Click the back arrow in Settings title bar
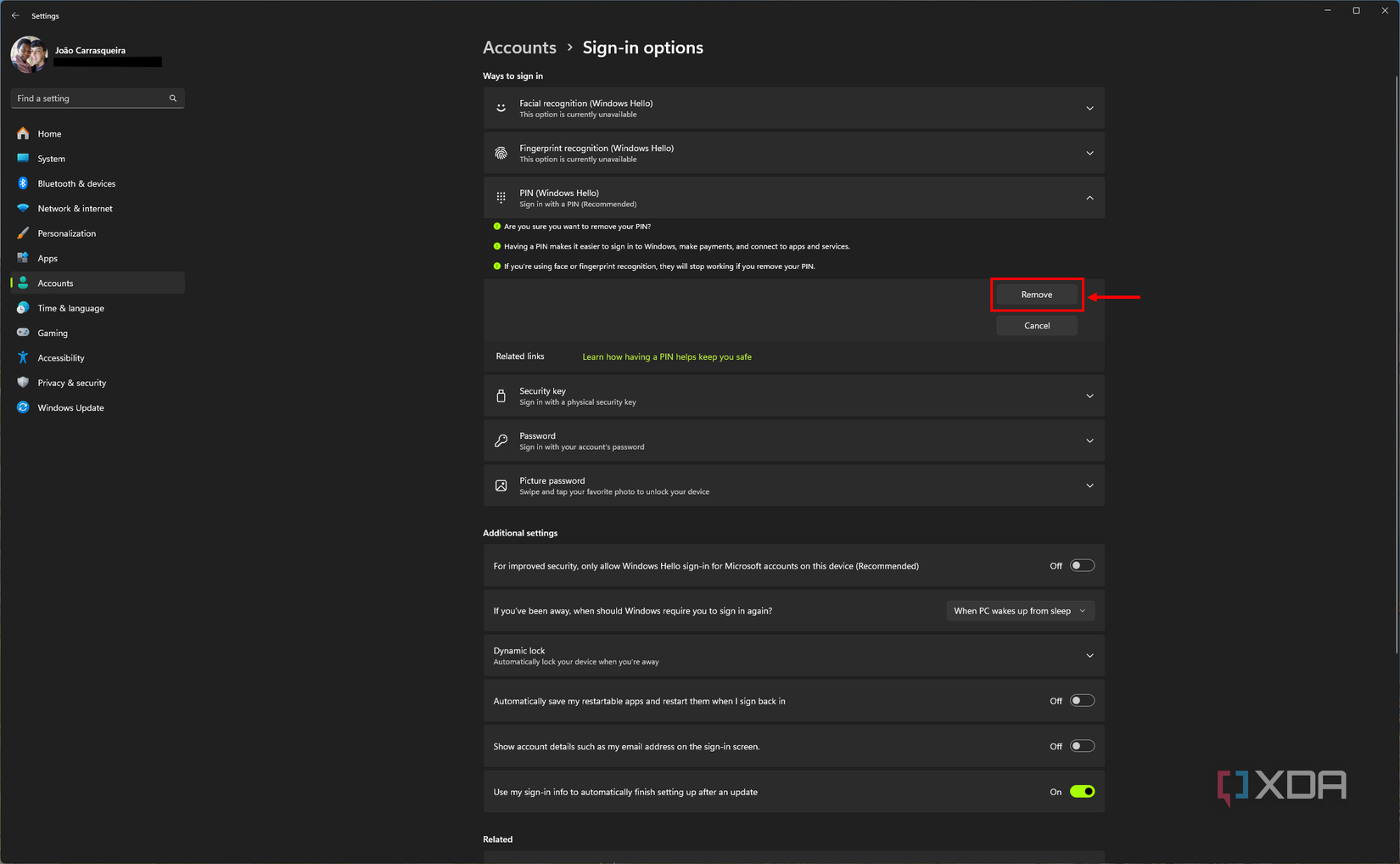This screenshot has width=1400, height=864. [x=15, y=15]
